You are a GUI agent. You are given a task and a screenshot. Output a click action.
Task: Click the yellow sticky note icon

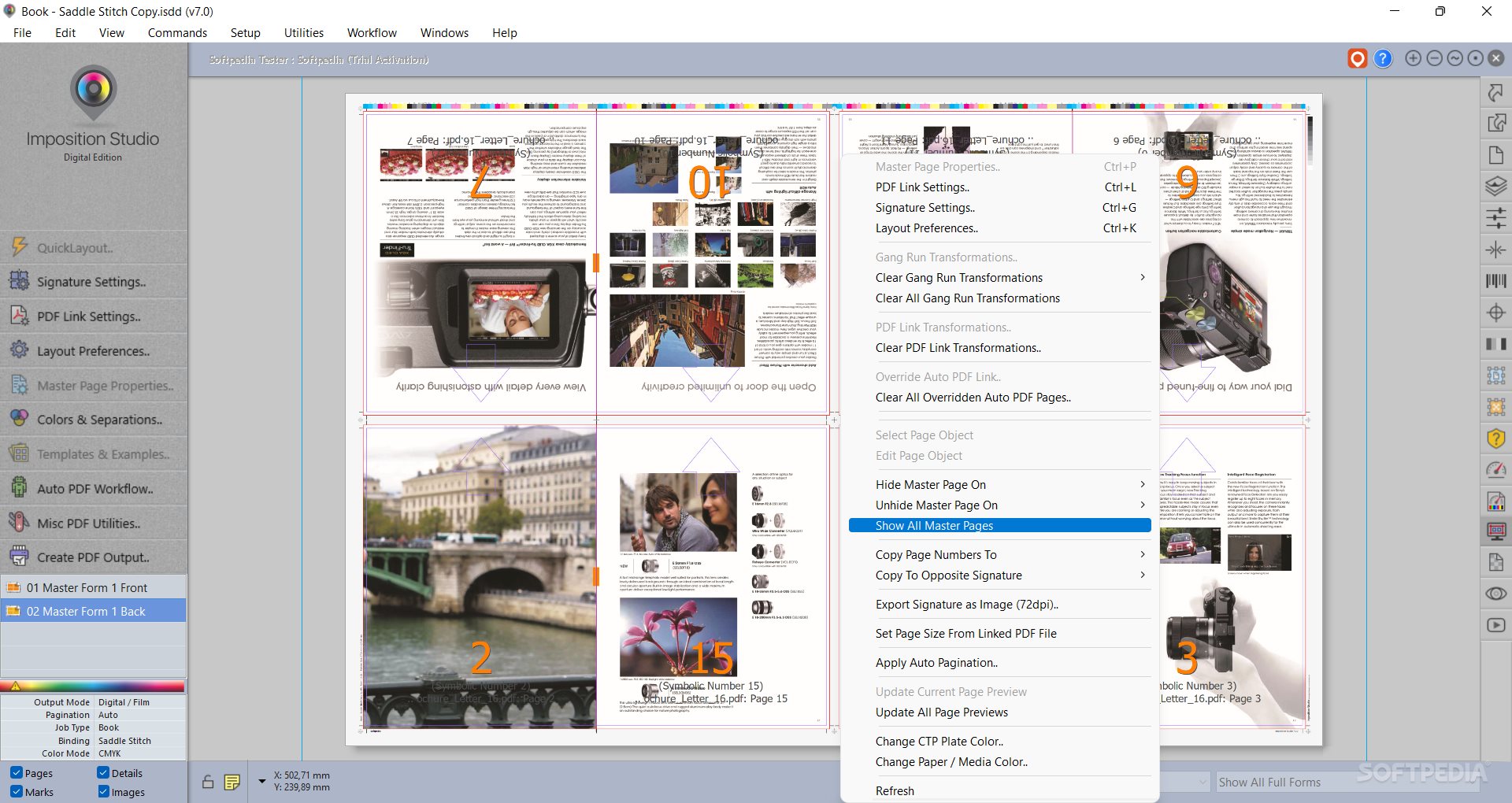coord(232,782)
